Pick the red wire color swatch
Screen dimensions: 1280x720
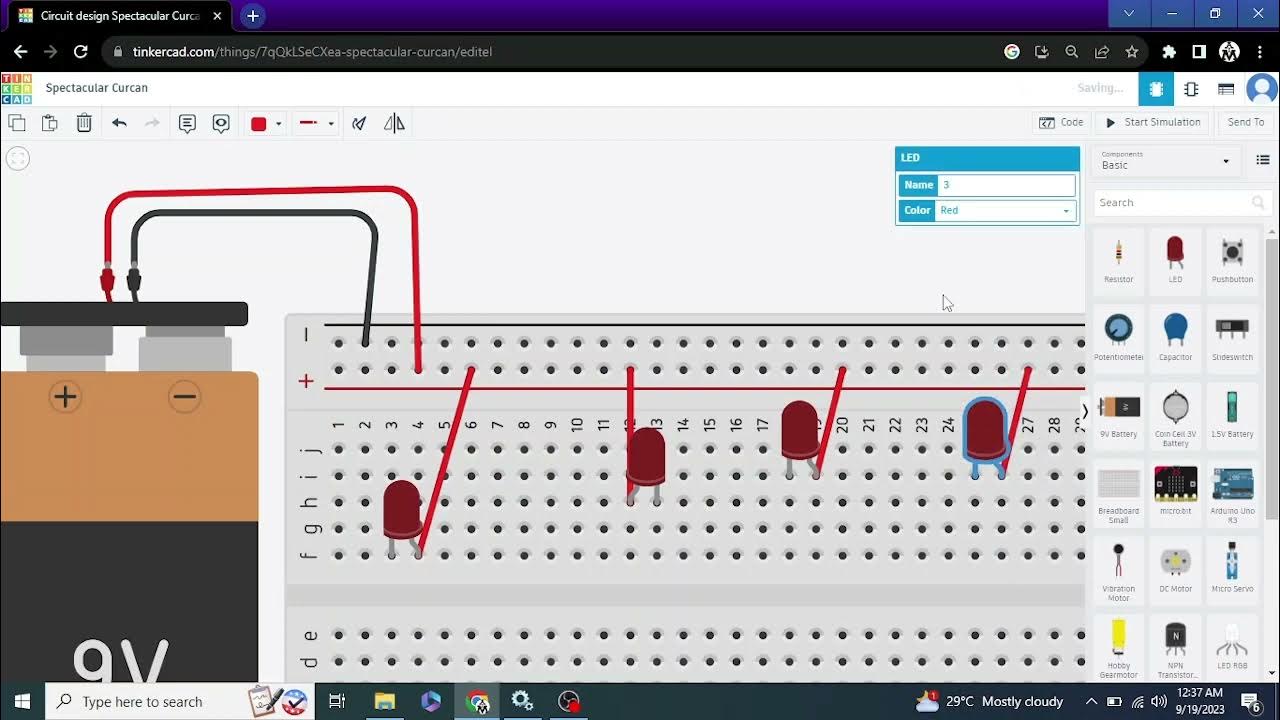click(258, 124)
